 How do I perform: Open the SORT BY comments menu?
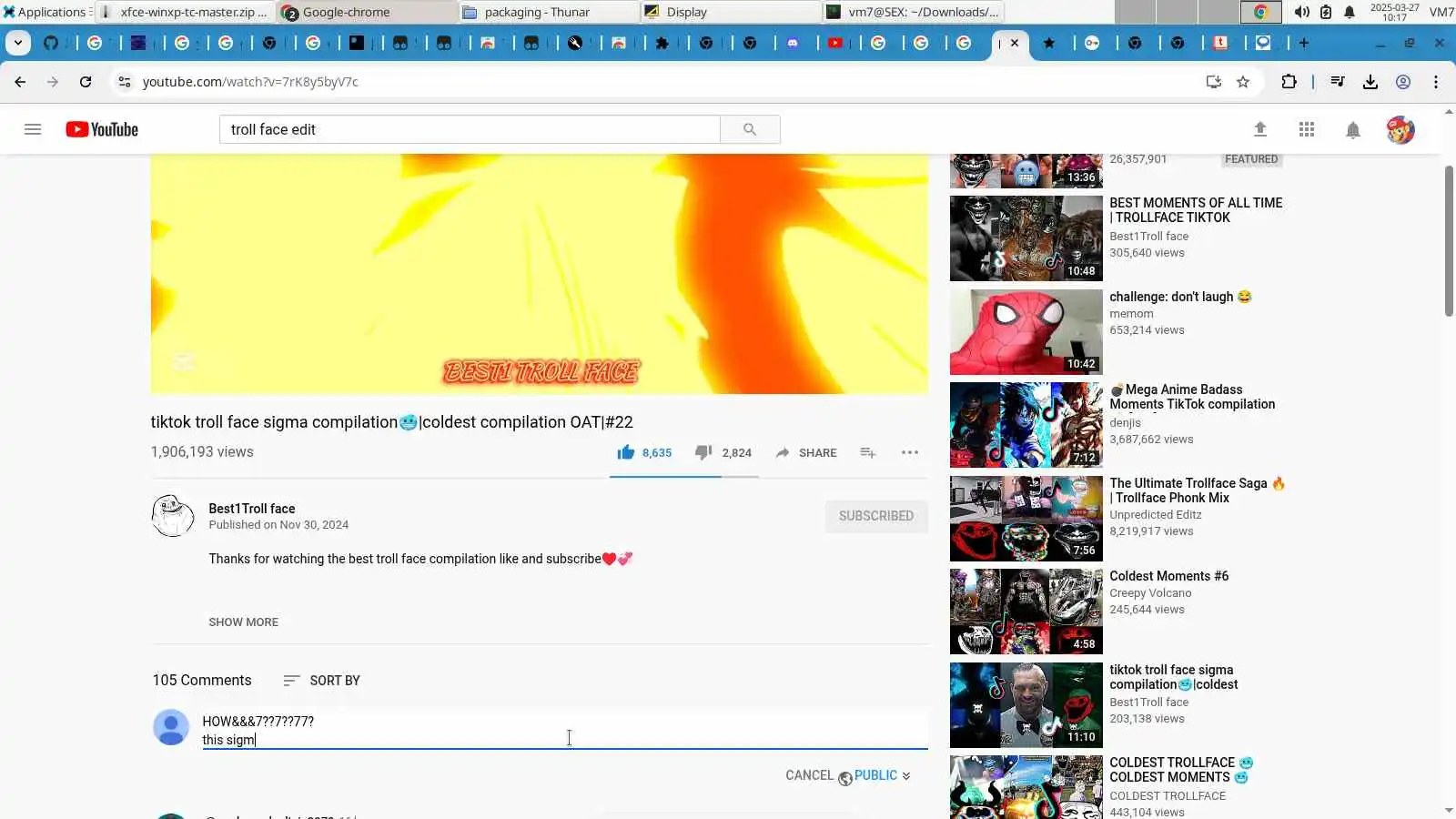(322, 681)
